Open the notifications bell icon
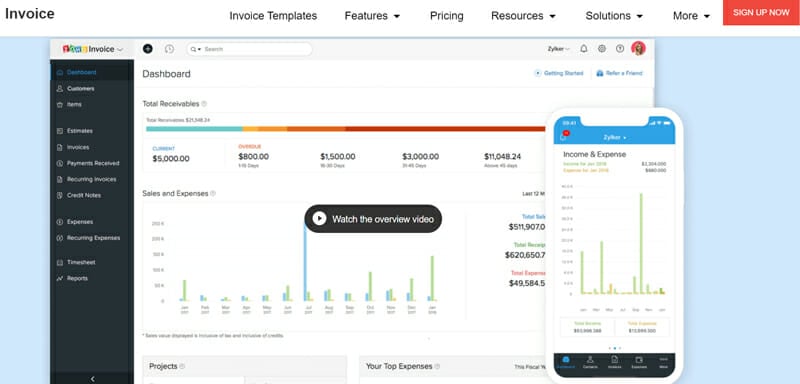This screenshot has width=800, height=384. pyautogui.click(x=584, y=49)
